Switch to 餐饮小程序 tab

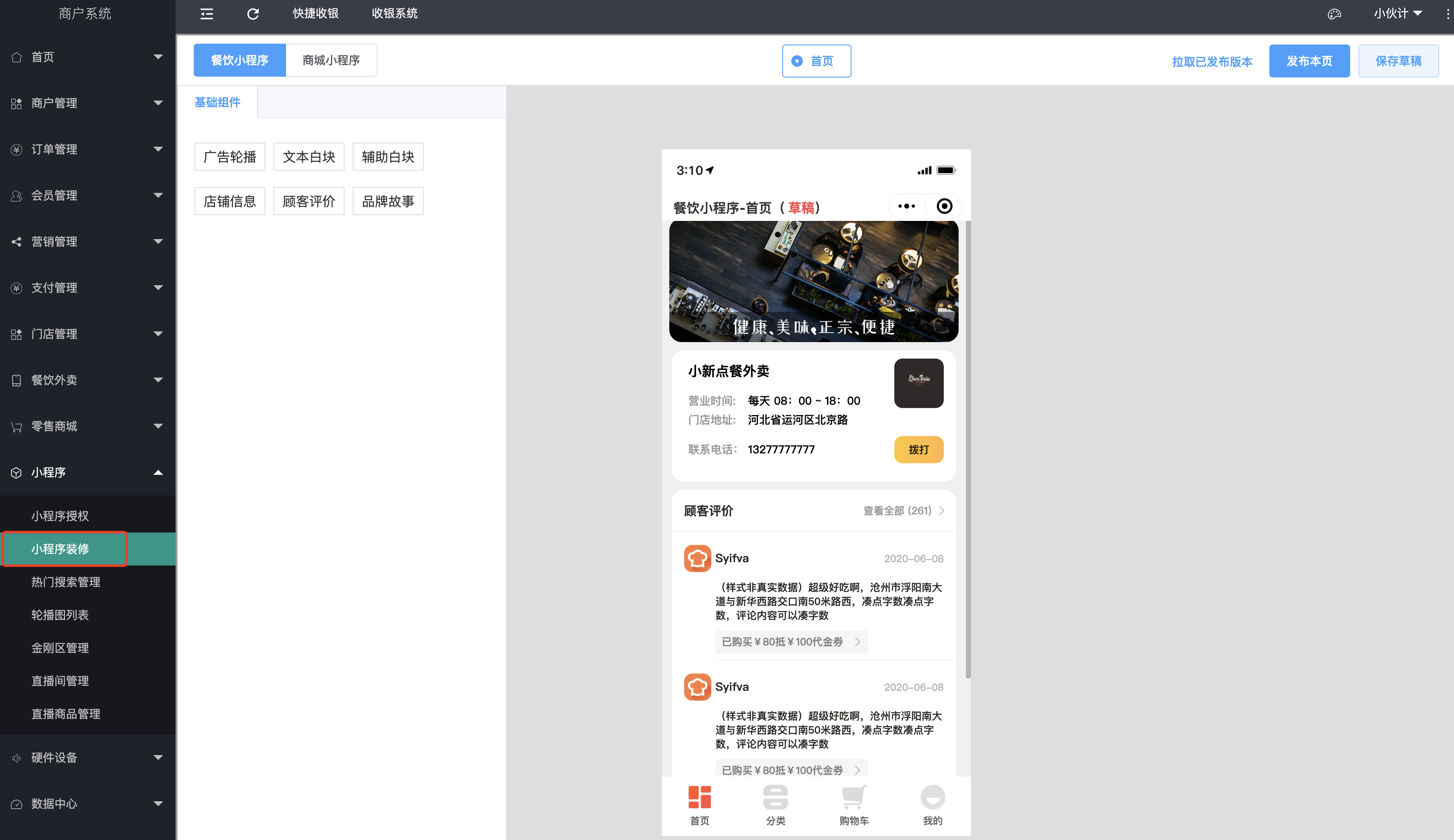click(x=239, y=60)
